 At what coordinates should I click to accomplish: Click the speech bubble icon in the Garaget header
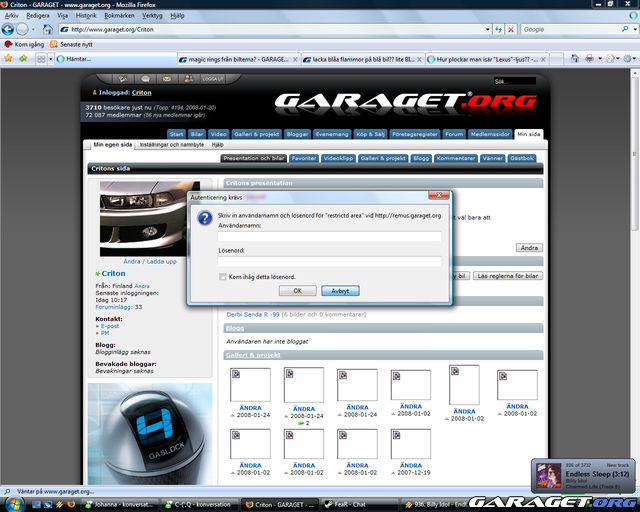(x=145, y=79)
